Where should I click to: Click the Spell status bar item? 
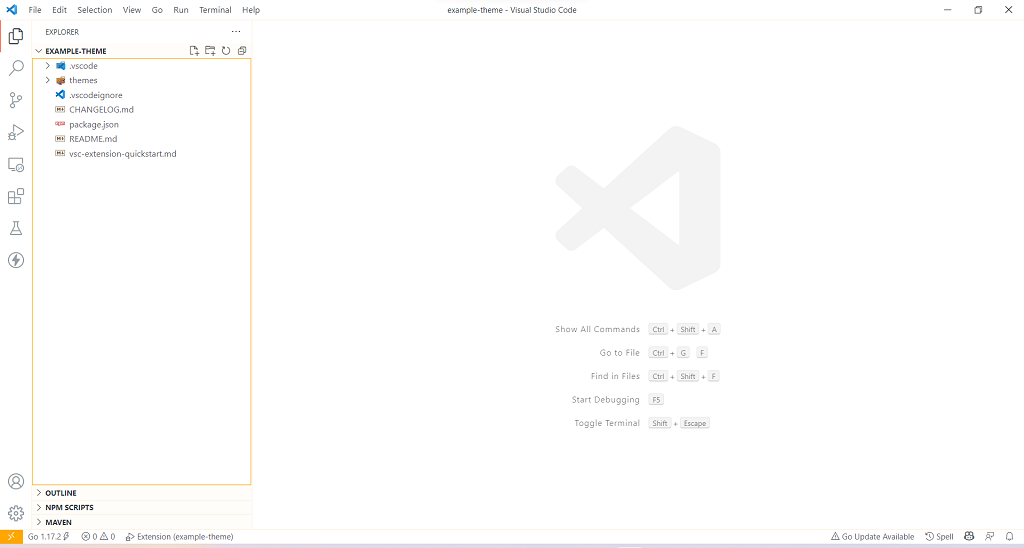[940, 536]
